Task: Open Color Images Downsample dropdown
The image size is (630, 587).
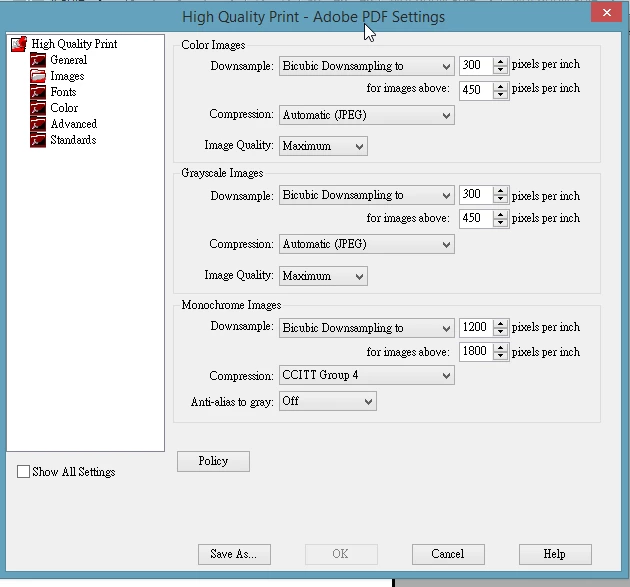Action: pos(366,66)
